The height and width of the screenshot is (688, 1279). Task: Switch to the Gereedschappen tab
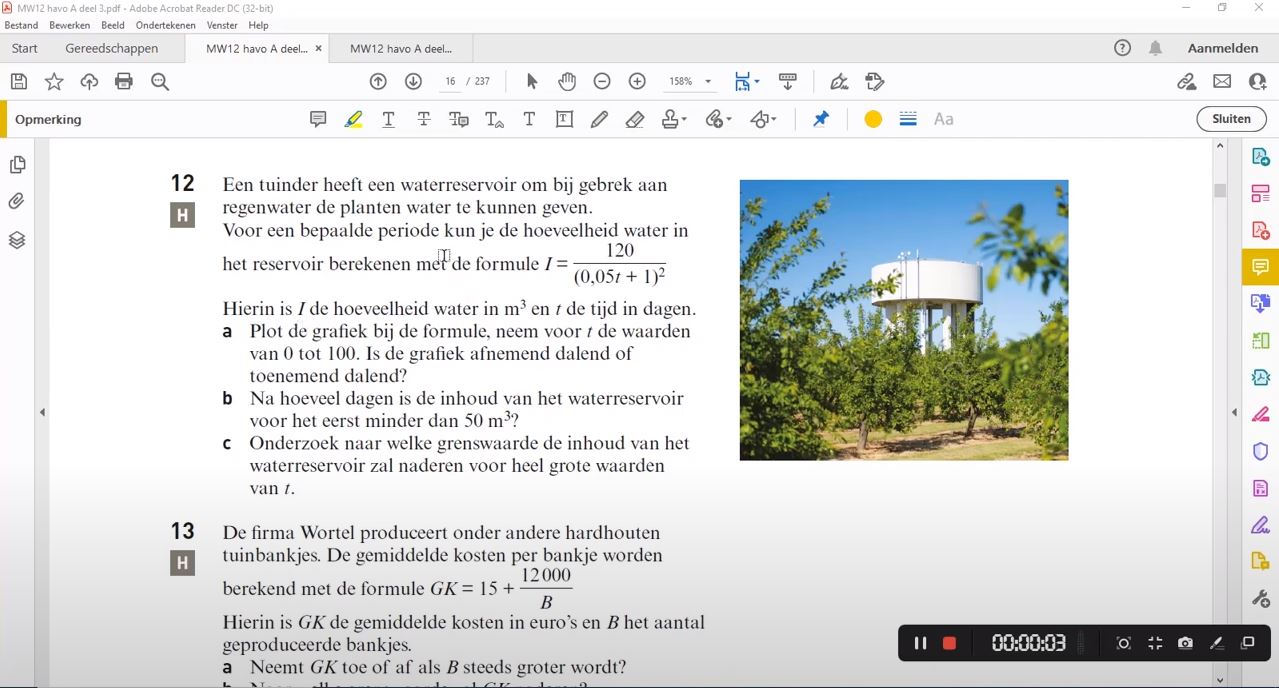(x=112, y=48)
